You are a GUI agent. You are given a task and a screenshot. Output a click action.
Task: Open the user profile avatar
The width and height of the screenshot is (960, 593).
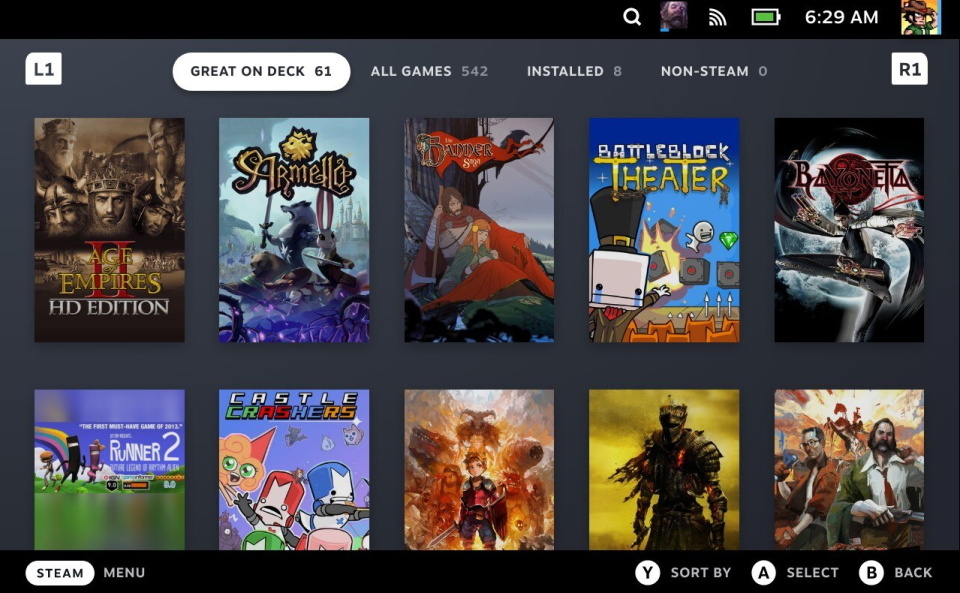tap(921, 17)
